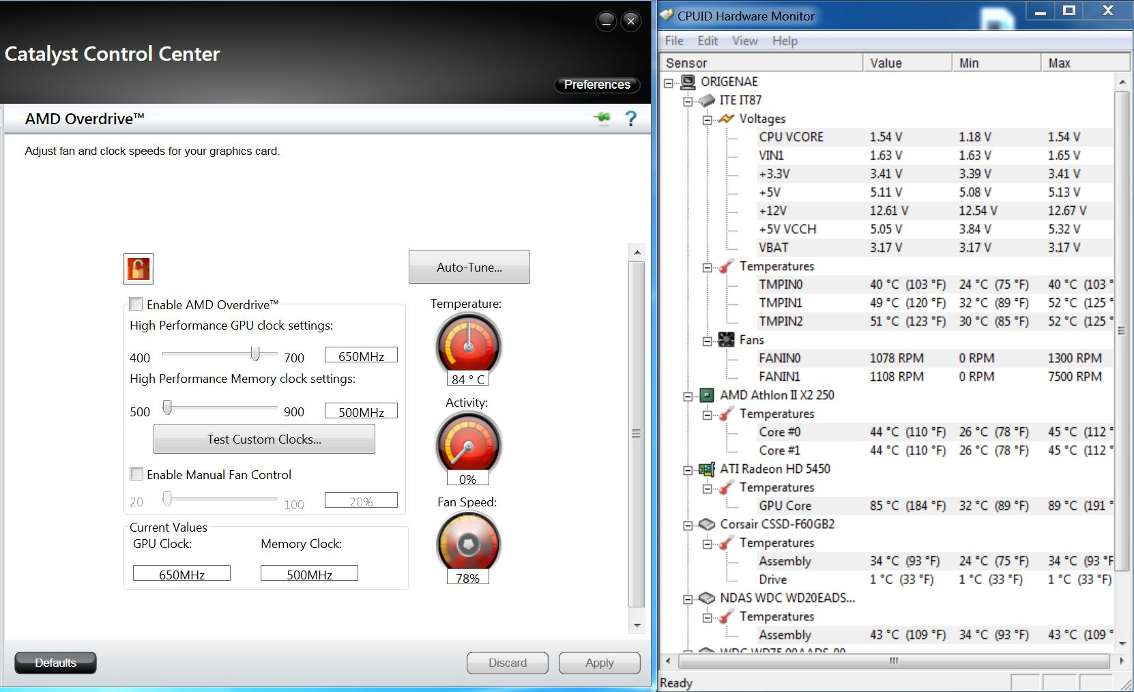Click the Temperature gauge dial

(468, 344)
